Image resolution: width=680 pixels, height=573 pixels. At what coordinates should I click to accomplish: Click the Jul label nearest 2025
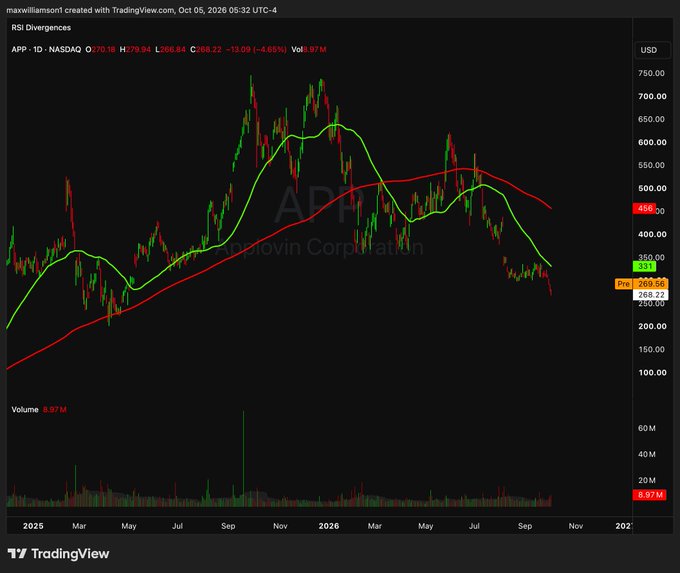click(177, 526)
